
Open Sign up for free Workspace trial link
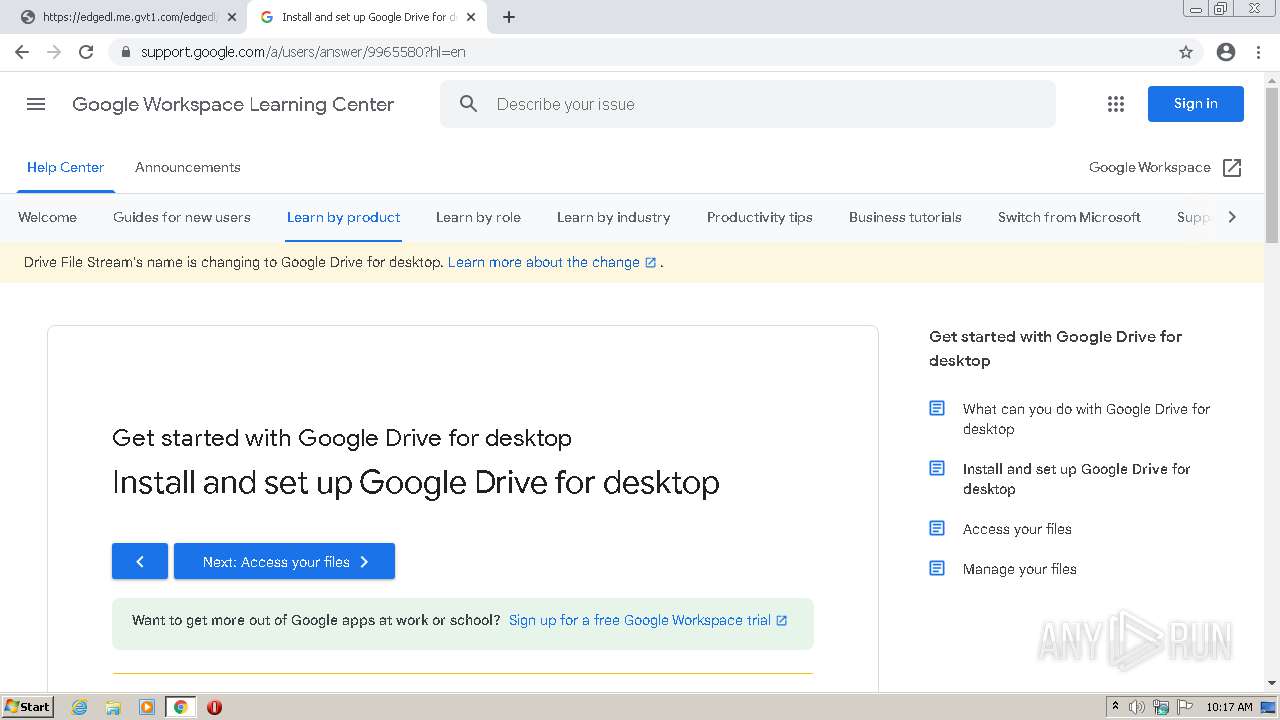[x=648, y=620]
